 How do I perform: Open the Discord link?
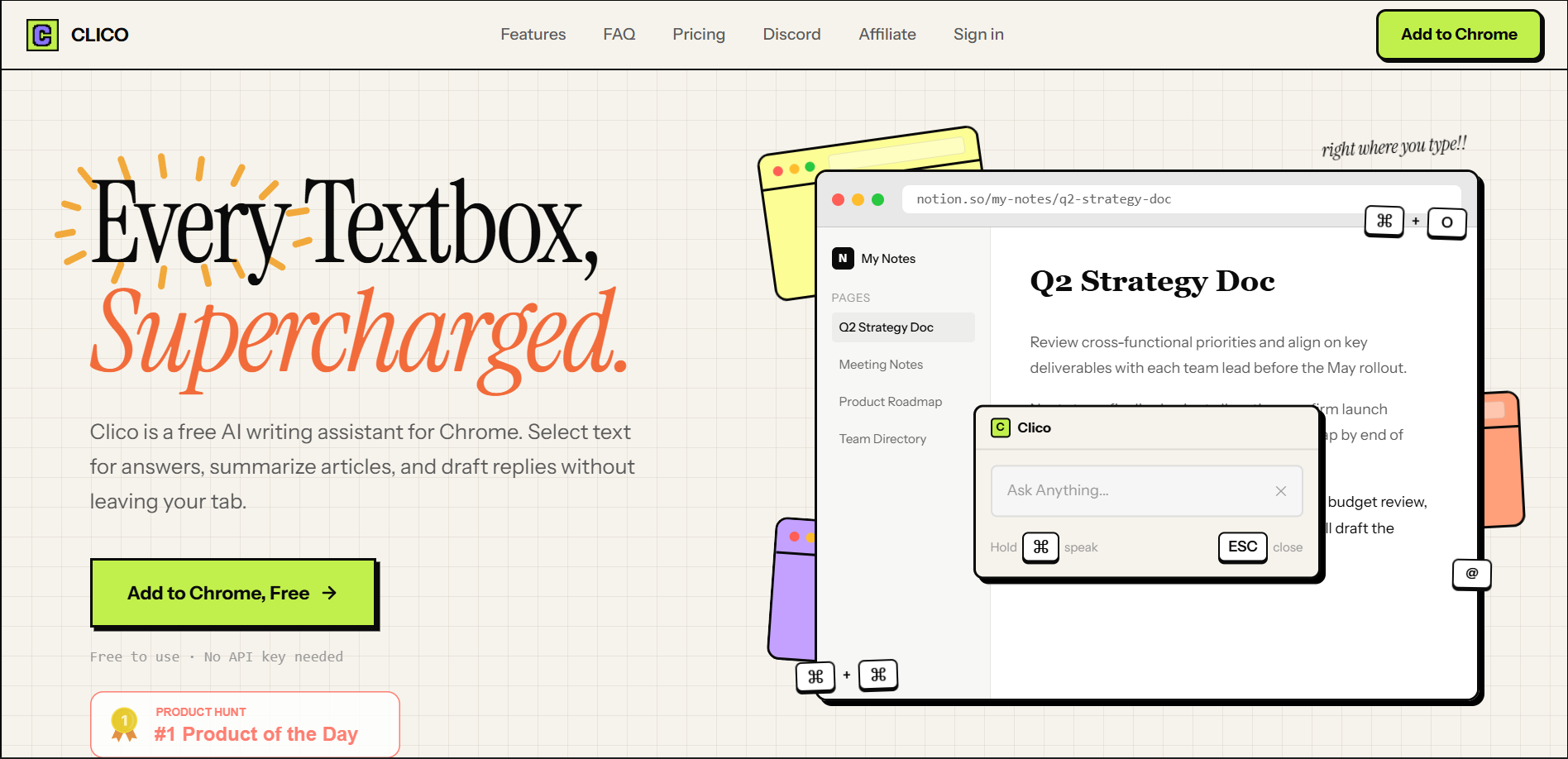click(x=791, y=35)
